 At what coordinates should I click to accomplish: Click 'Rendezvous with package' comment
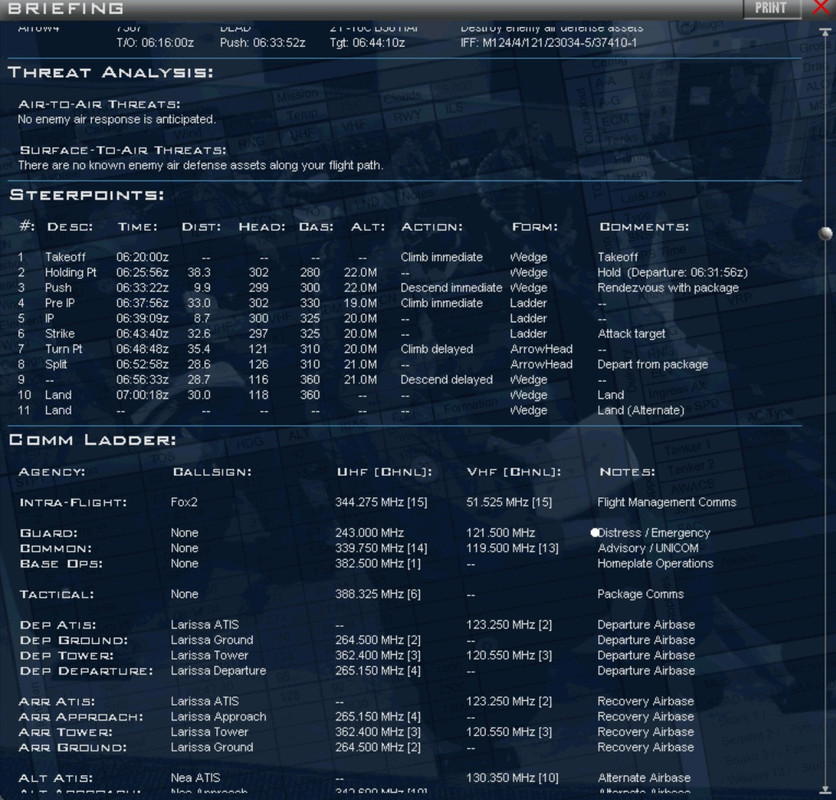point(668,288)
